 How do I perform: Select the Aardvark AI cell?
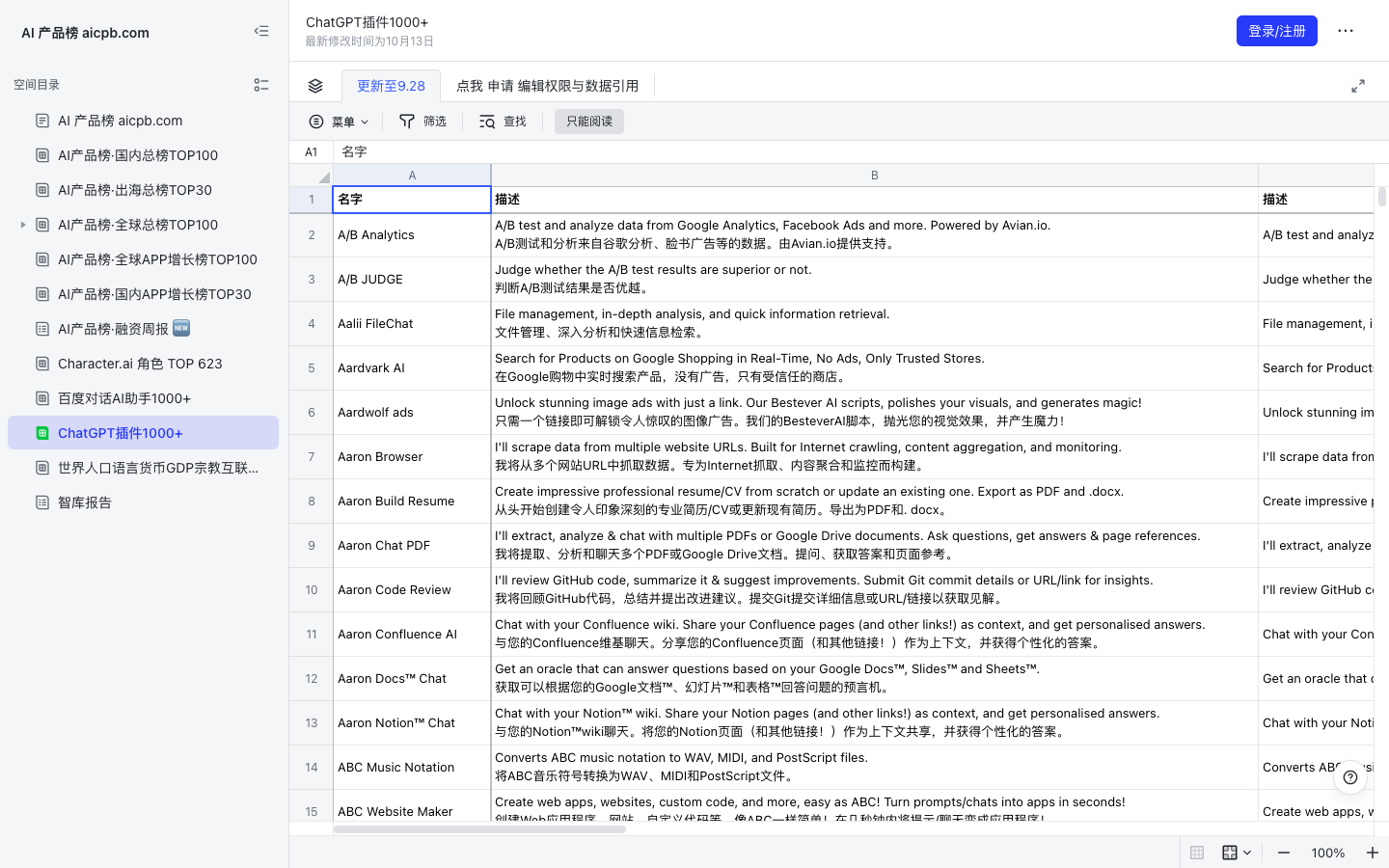click(x=412, y=368)
